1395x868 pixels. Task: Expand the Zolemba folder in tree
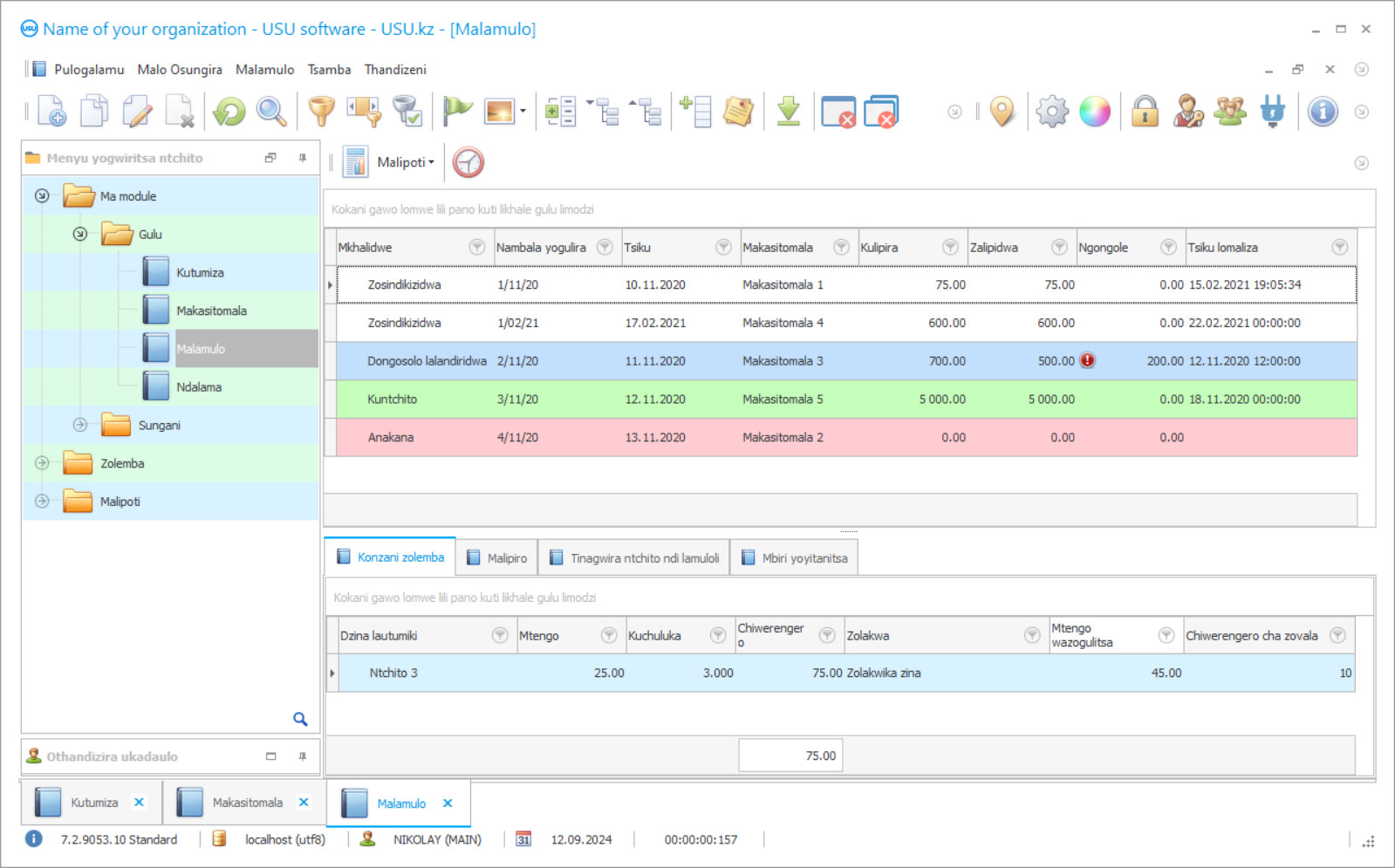pos(42,463)
